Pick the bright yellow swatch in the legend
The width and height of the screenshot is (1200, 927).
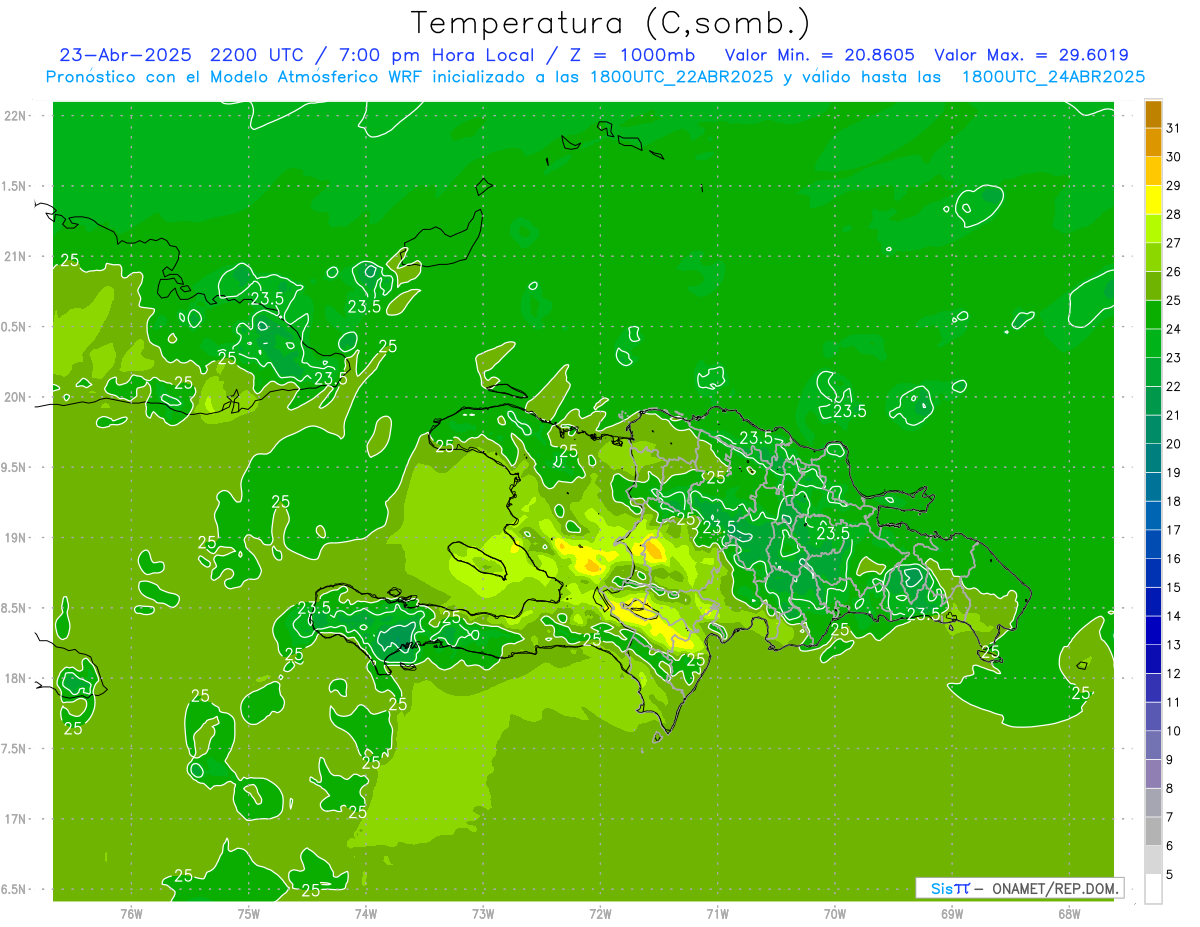coord(1153,200)
